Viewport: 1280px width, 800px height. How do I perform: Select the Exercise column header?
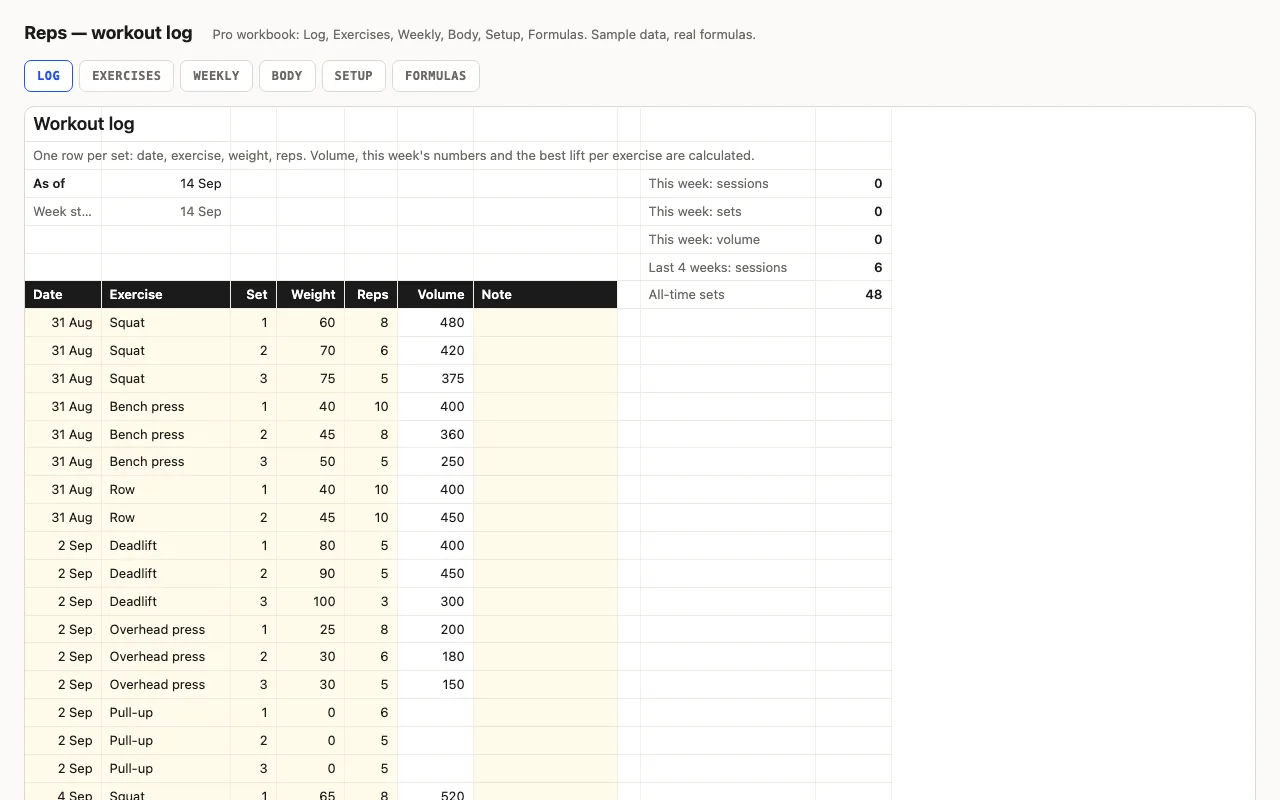166,295
